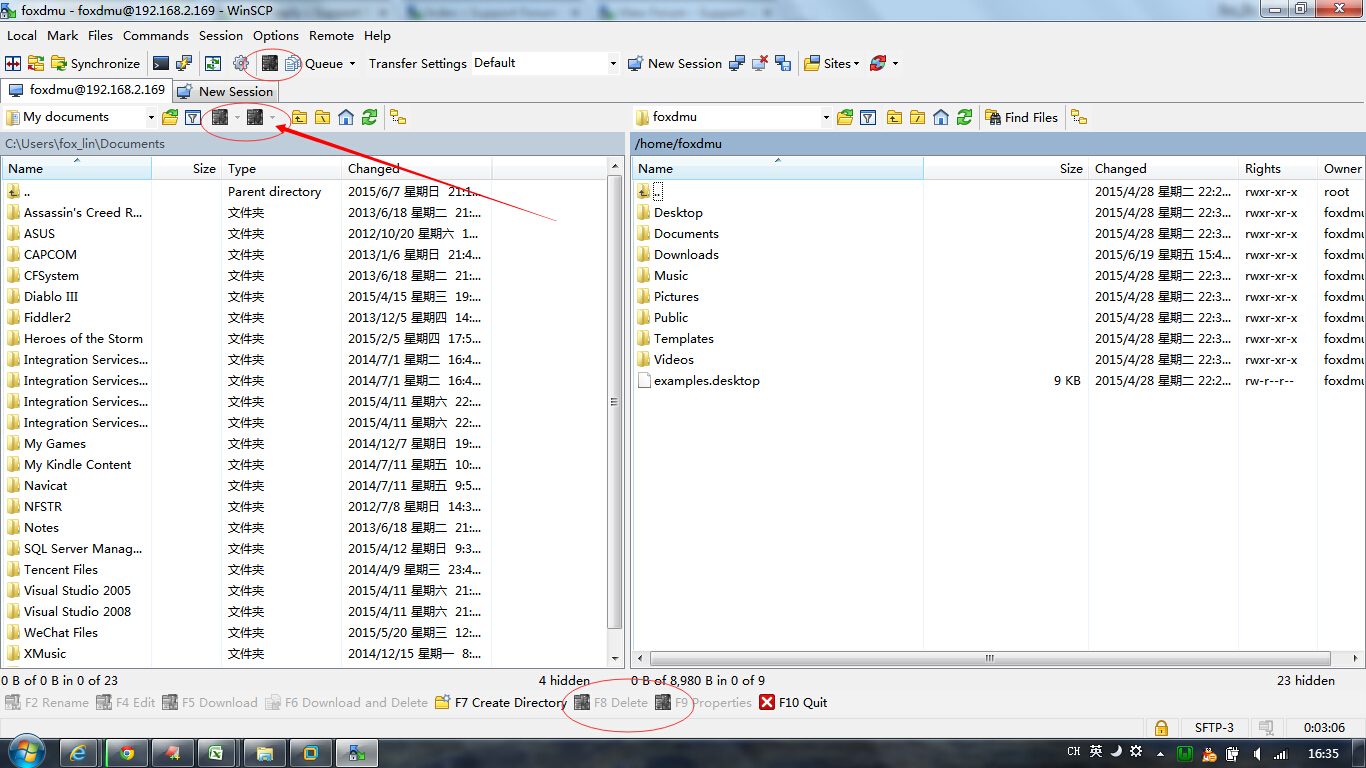Click F7 Create Directory button
This screenshot has height=768, width=1366.
pos(501,702)
